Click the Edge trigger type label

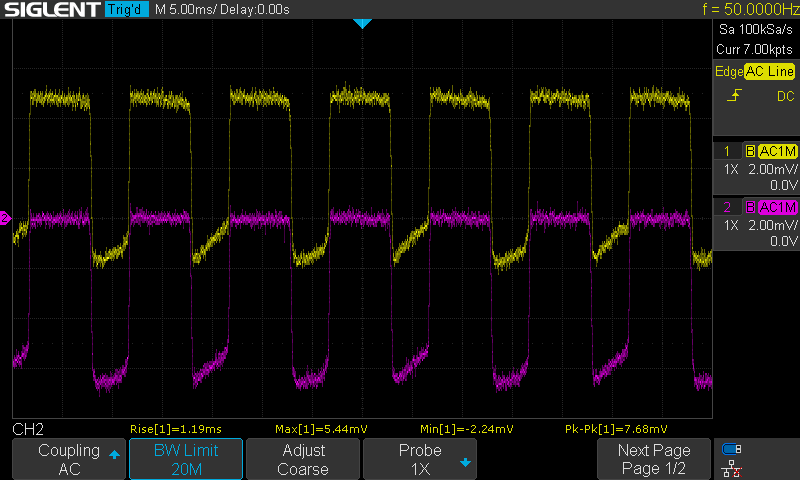729,71
